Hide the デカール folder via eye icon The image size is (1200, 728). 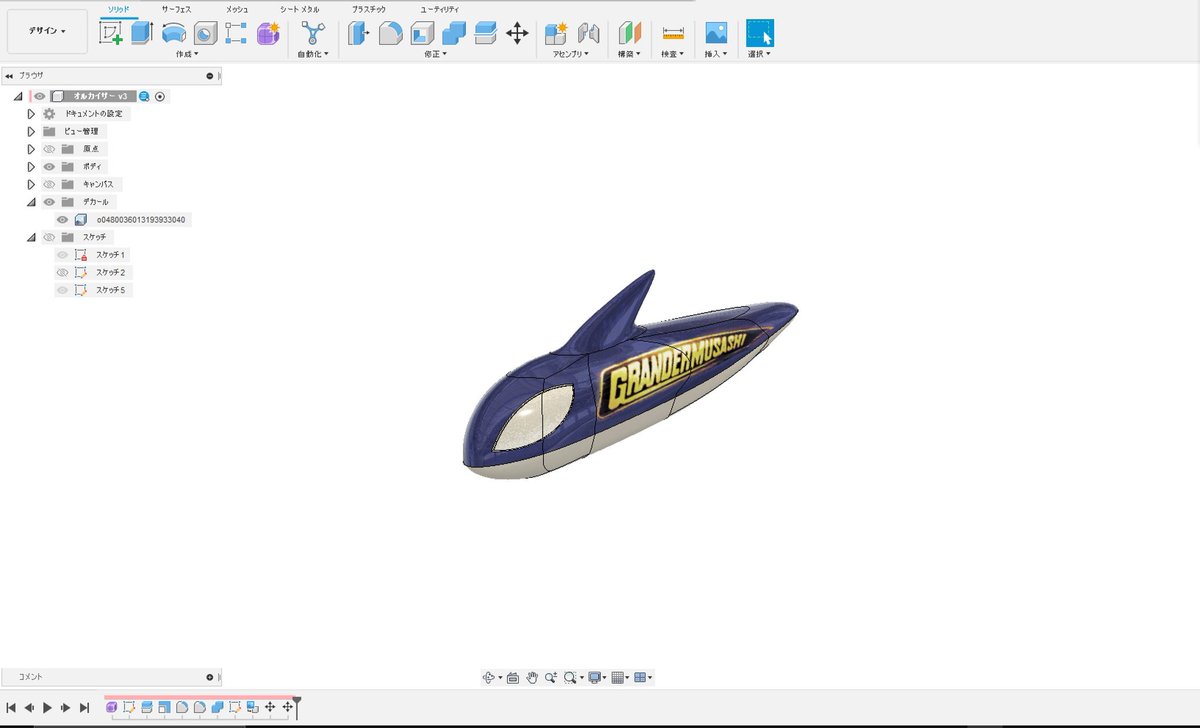(49, 202)
